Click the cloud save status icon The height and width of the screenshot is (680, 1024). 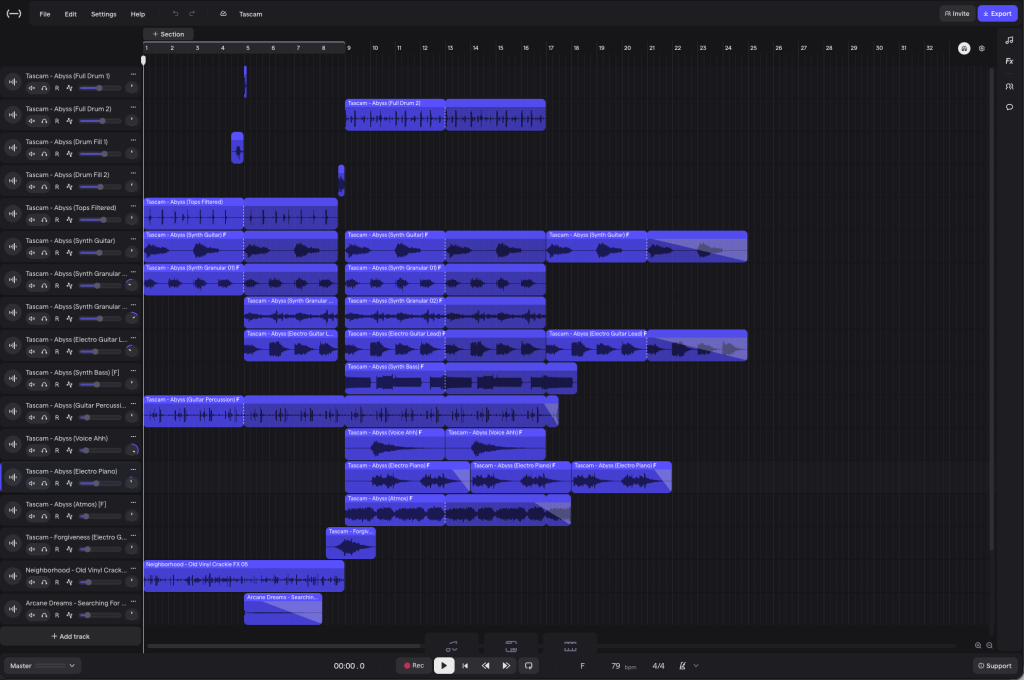223,14
